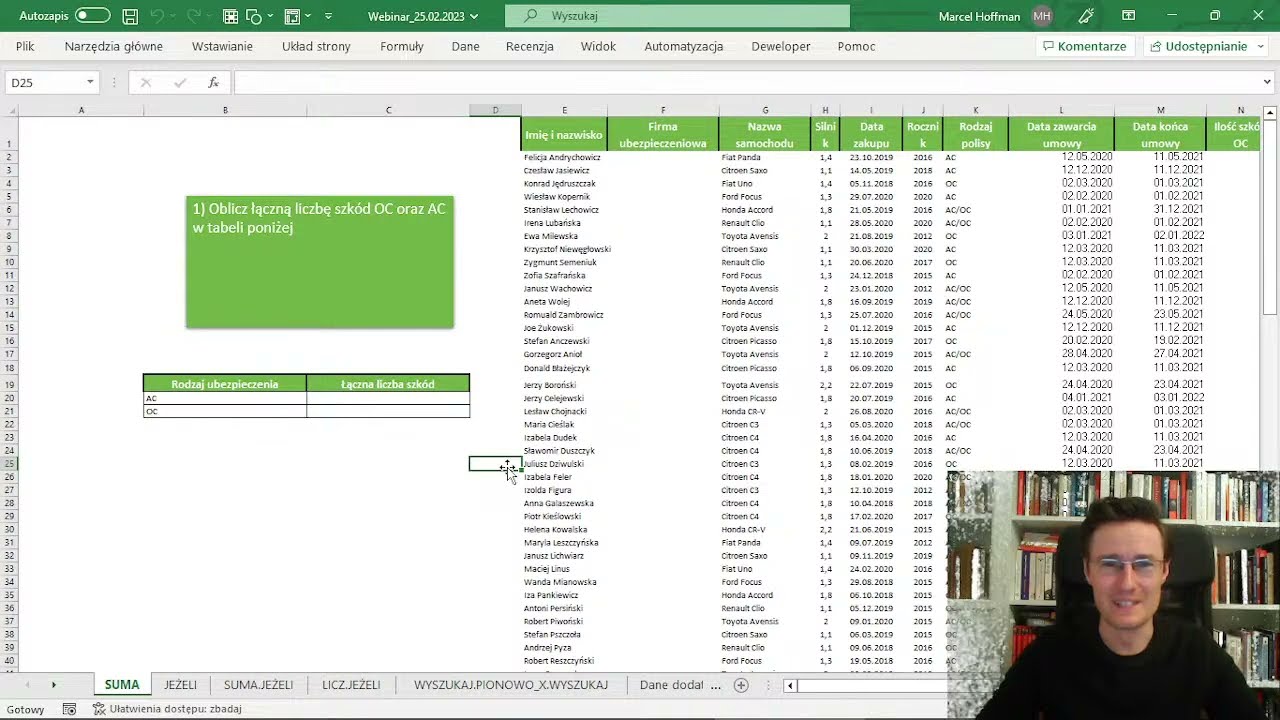Open the Narzędzia główne tab
The height and width of the screenshot is (720, 1280).
pos(114,46)
